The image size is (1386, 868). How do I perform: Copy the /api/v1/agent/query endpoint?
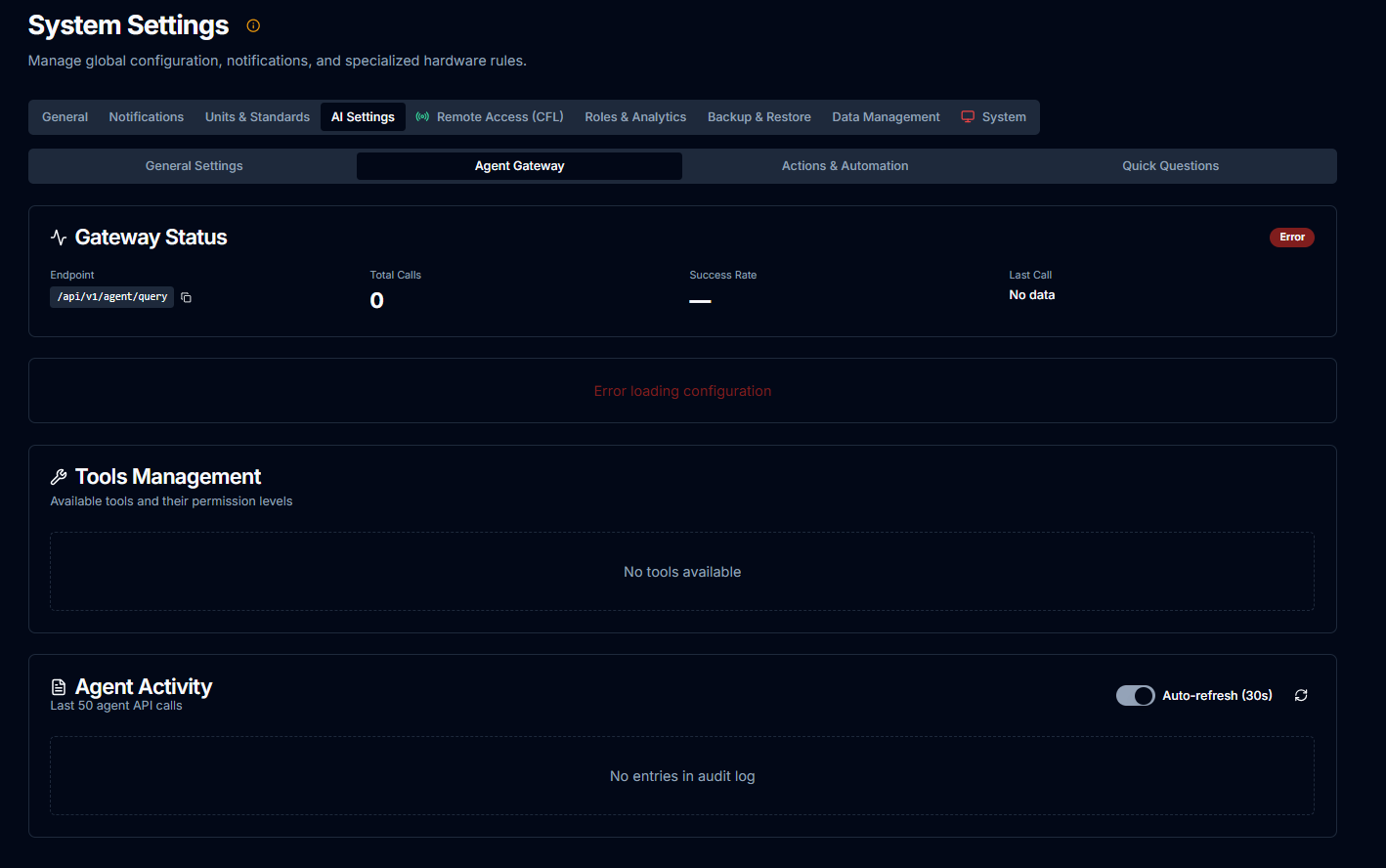pos(186,297)
